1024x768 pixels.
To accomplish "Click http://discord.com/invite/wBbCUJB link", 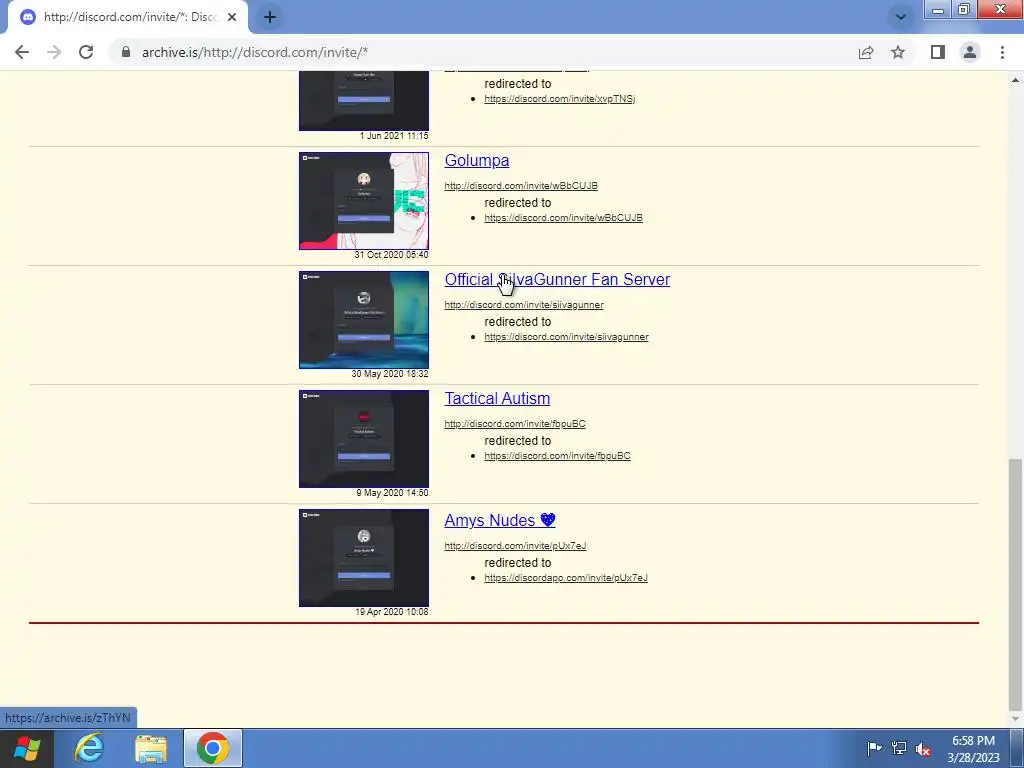I will [521, 185].
